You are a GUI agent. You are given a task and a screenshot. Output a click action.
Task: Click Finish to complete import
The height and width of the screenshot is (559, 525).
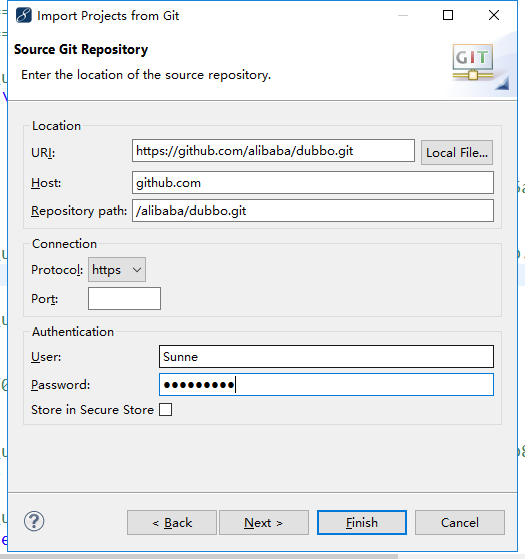pos(362,523)
